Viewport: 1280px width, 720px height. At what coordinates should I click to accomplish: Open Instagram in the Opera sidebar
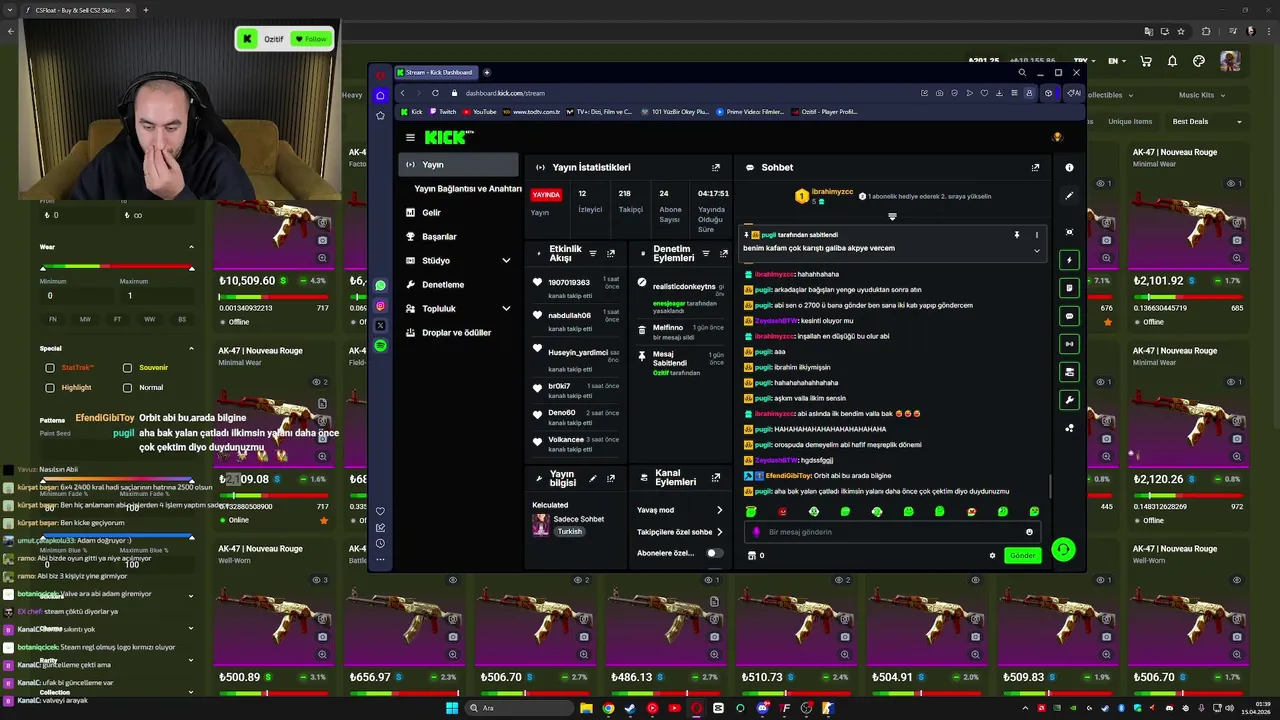pyautogui.click(x=380, y=306)
